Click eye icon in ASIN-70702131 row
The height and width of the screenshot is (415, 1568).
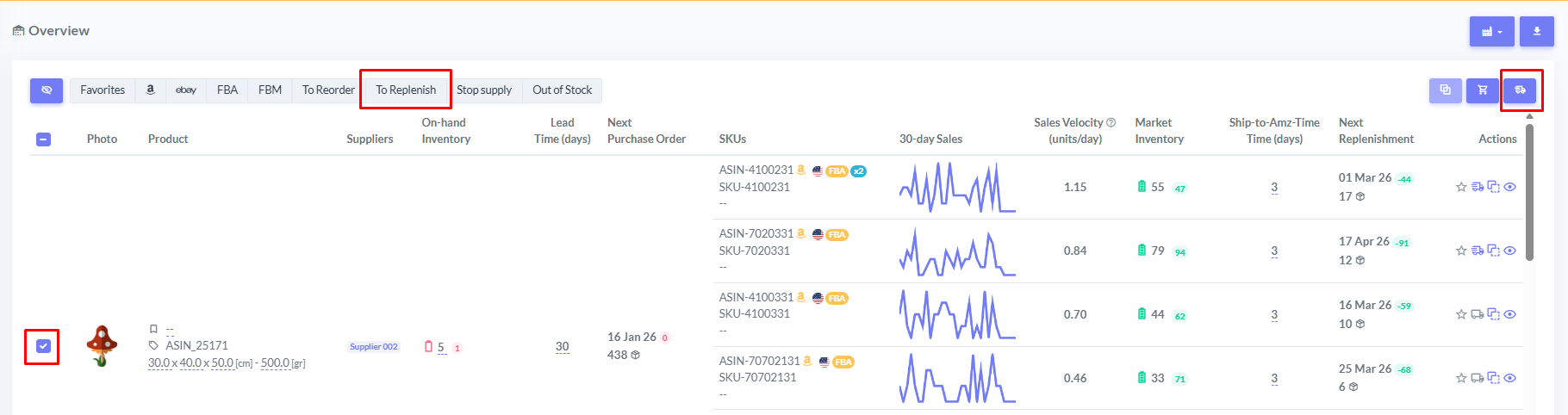click(1509, 378)
